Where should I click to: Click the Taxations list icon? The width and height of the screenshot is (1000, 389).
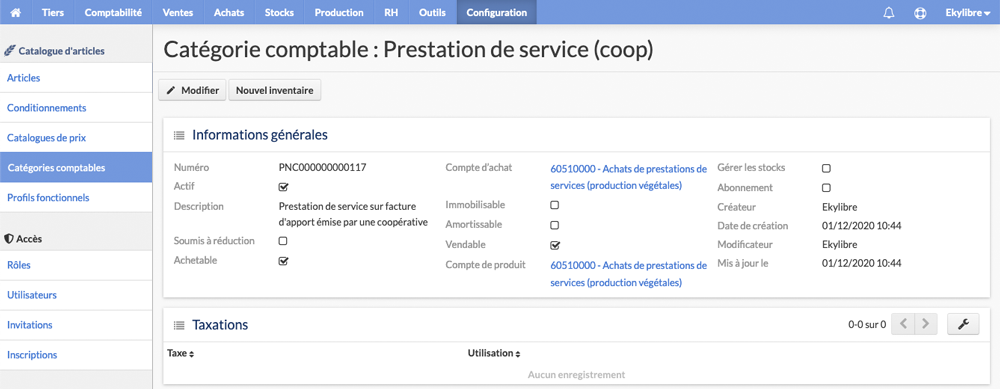coord(179,325)
